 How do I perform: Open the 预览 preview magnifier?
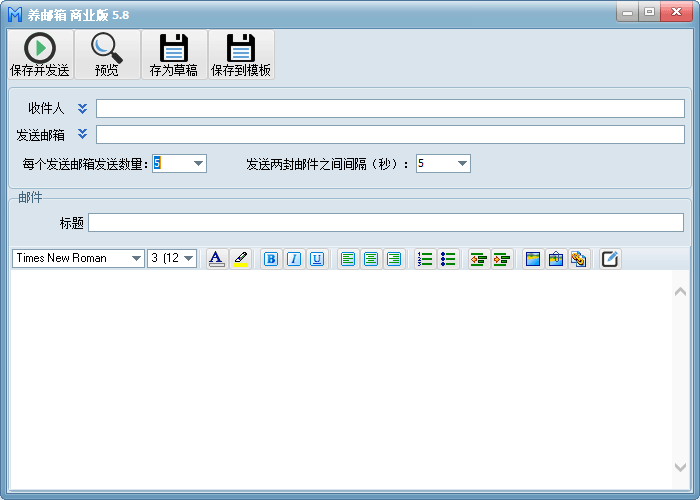[x=107, y=55]
